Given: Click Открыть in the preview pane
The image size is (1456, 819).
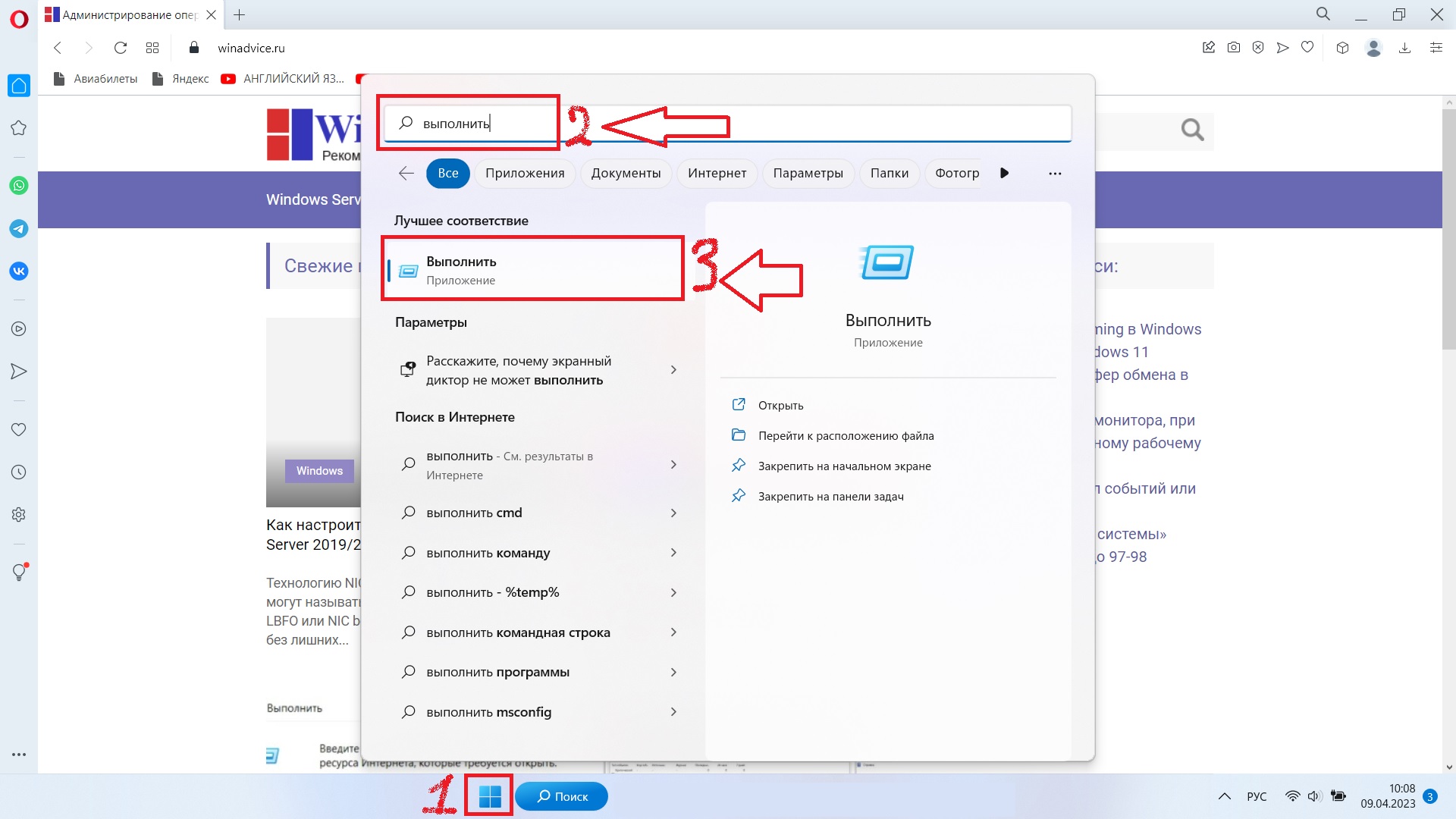Looking at the screenshot, I should pos(780,405).
